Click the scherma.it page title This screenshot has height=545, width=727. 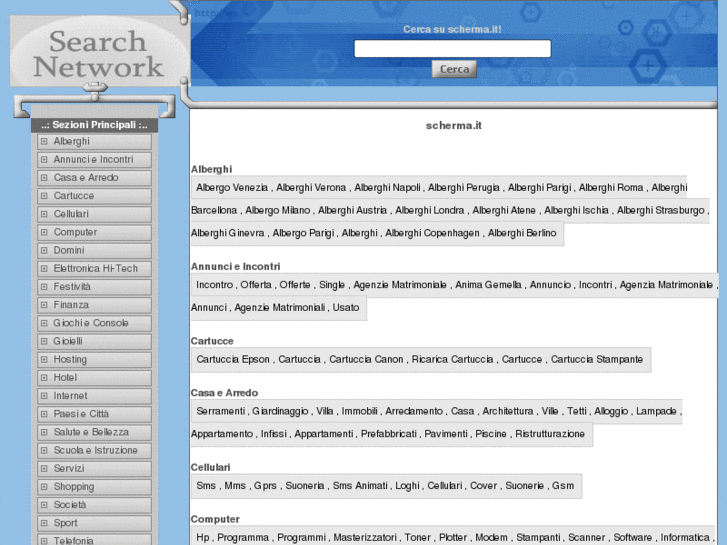(x=453, y=126)
